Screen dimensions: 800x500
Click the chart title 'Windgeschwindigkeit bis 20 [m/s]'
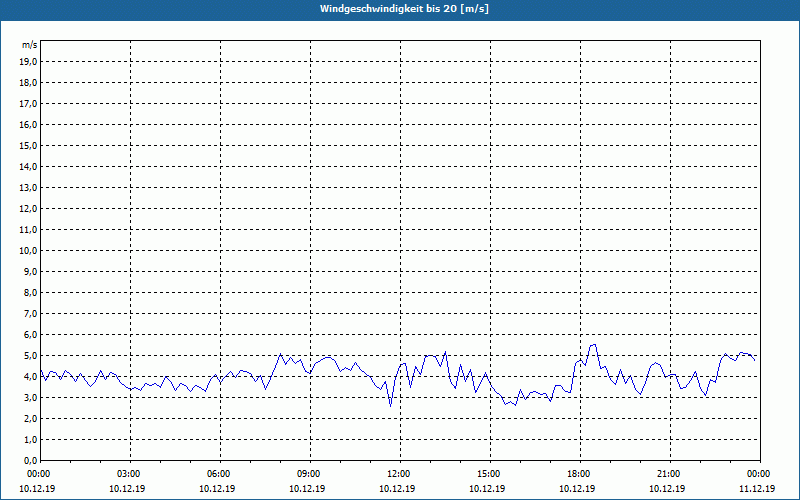(404, 9)
